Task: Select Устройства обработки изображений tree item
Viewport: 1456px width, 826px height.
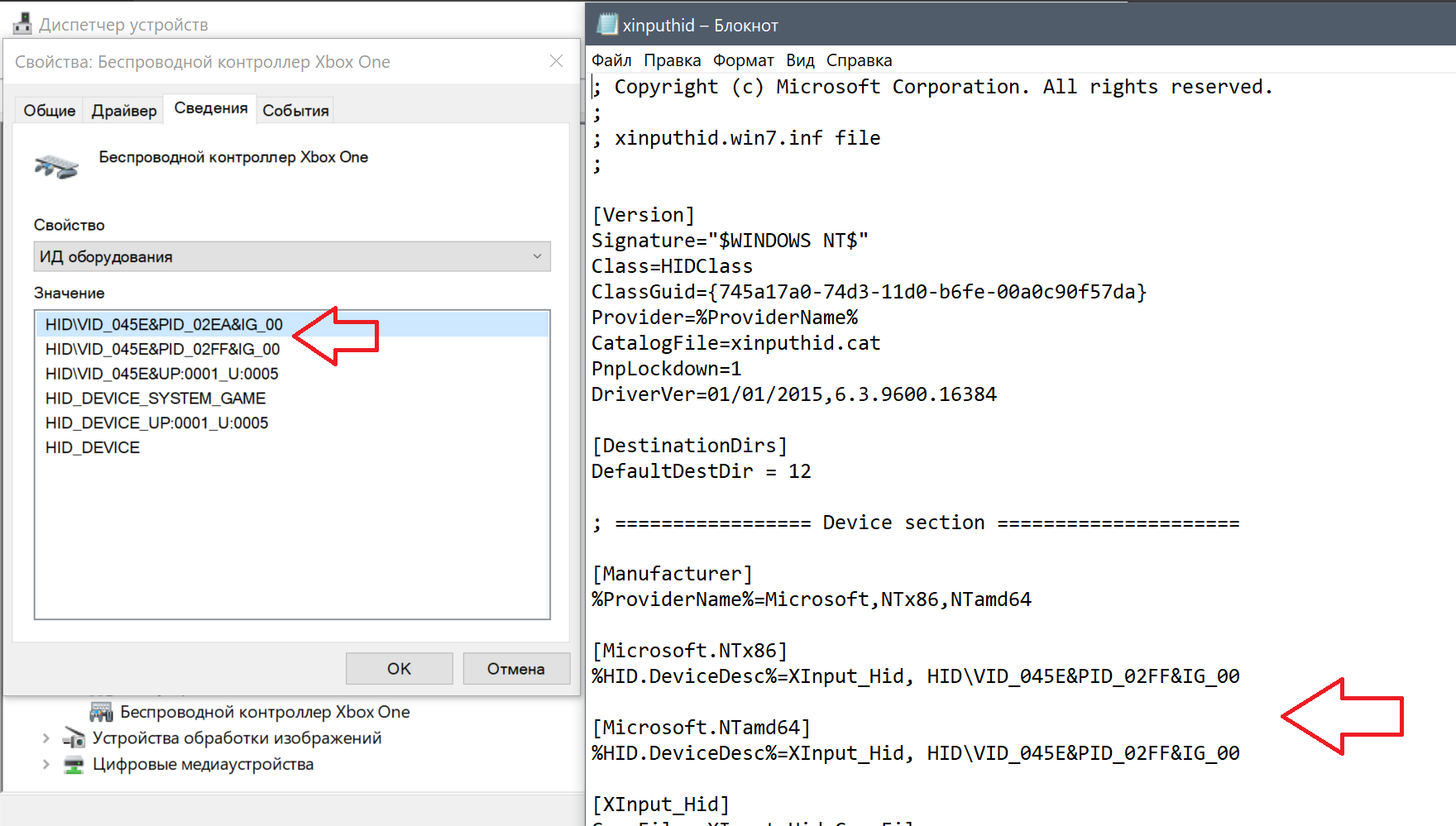Action: (237, 738)
